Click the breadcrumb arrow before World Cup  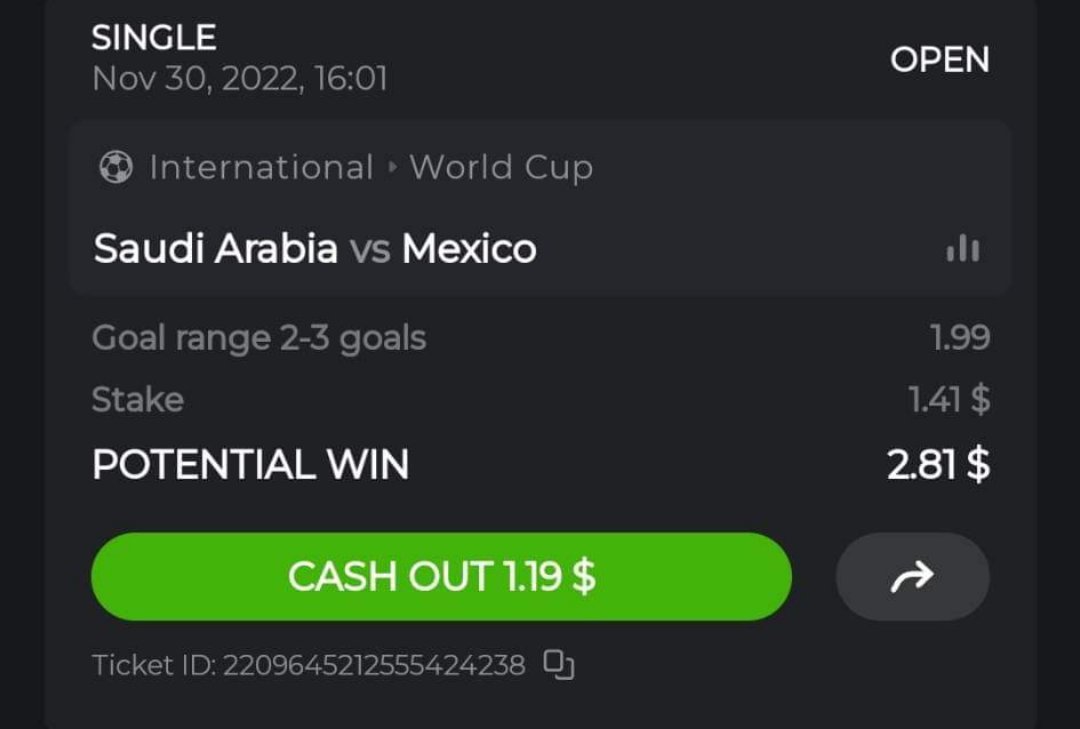392,167
